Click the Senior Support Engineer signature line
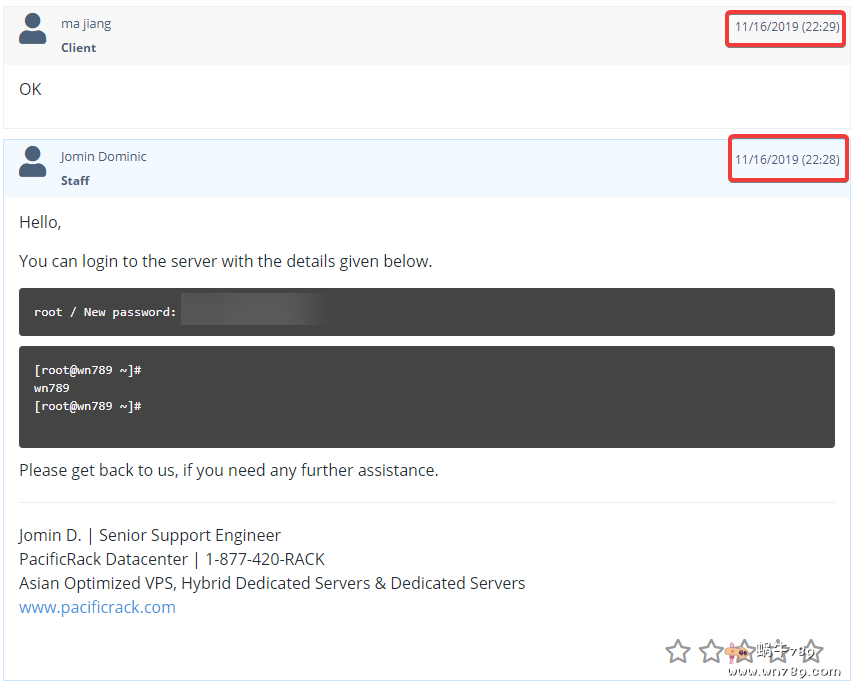The image size is (857, 685). [190, 535]
